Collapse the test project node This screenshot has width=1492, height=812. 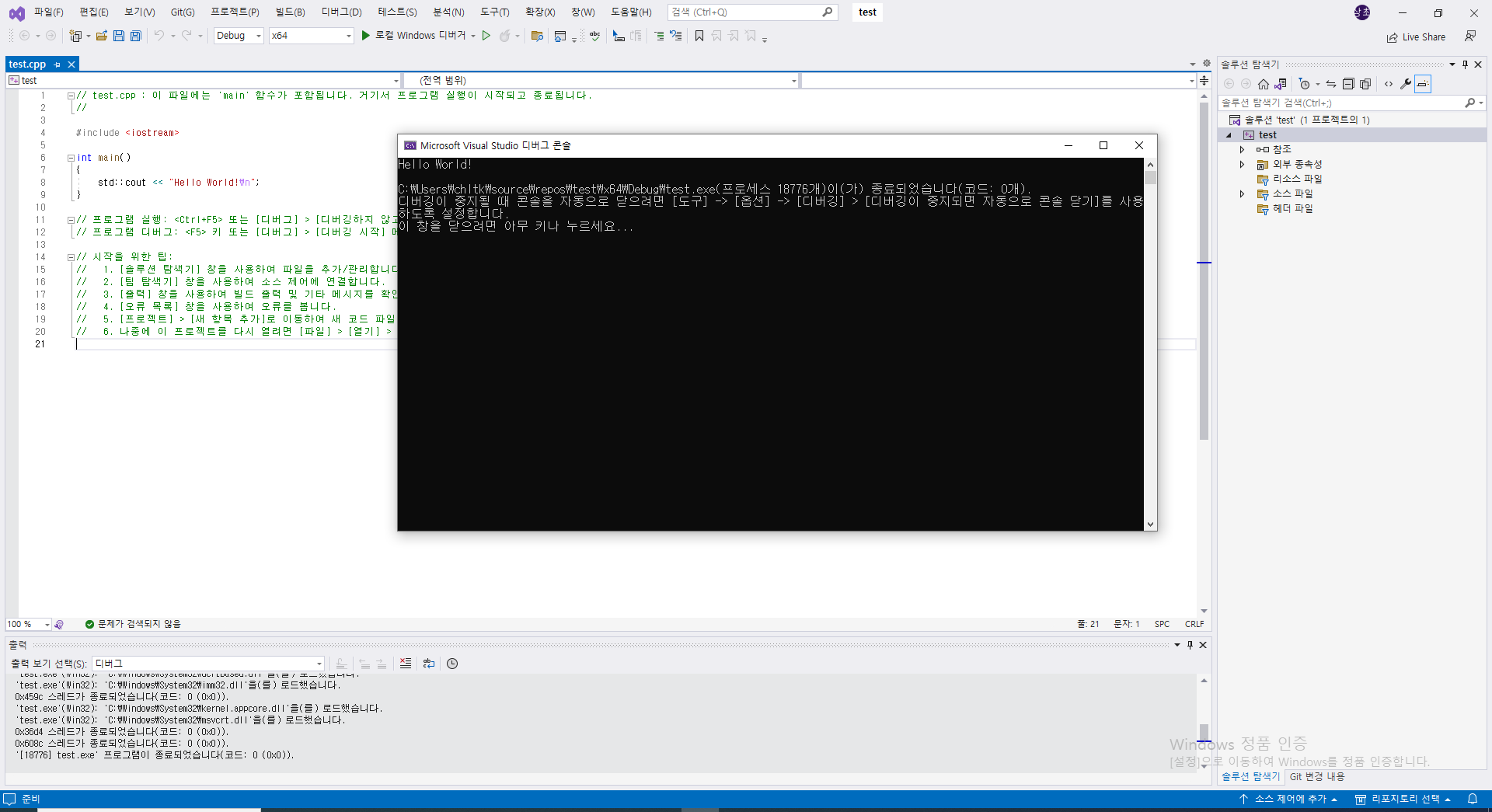click(1229, 135)
